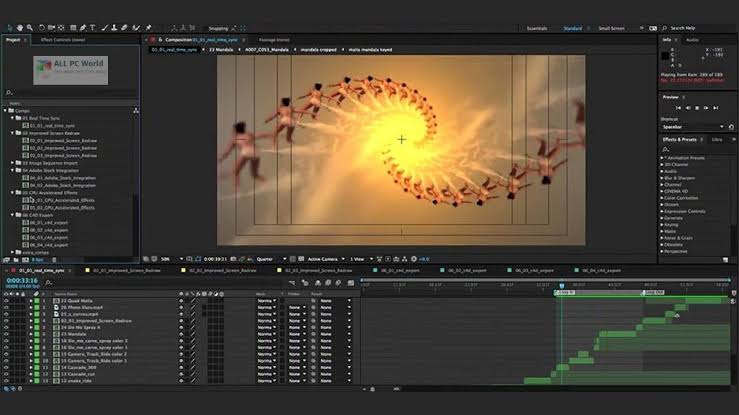This screenshot has width=739, height=415.
Task: Expand the Blur & Sharpen effects category
Action: click(x=662, y=178)
